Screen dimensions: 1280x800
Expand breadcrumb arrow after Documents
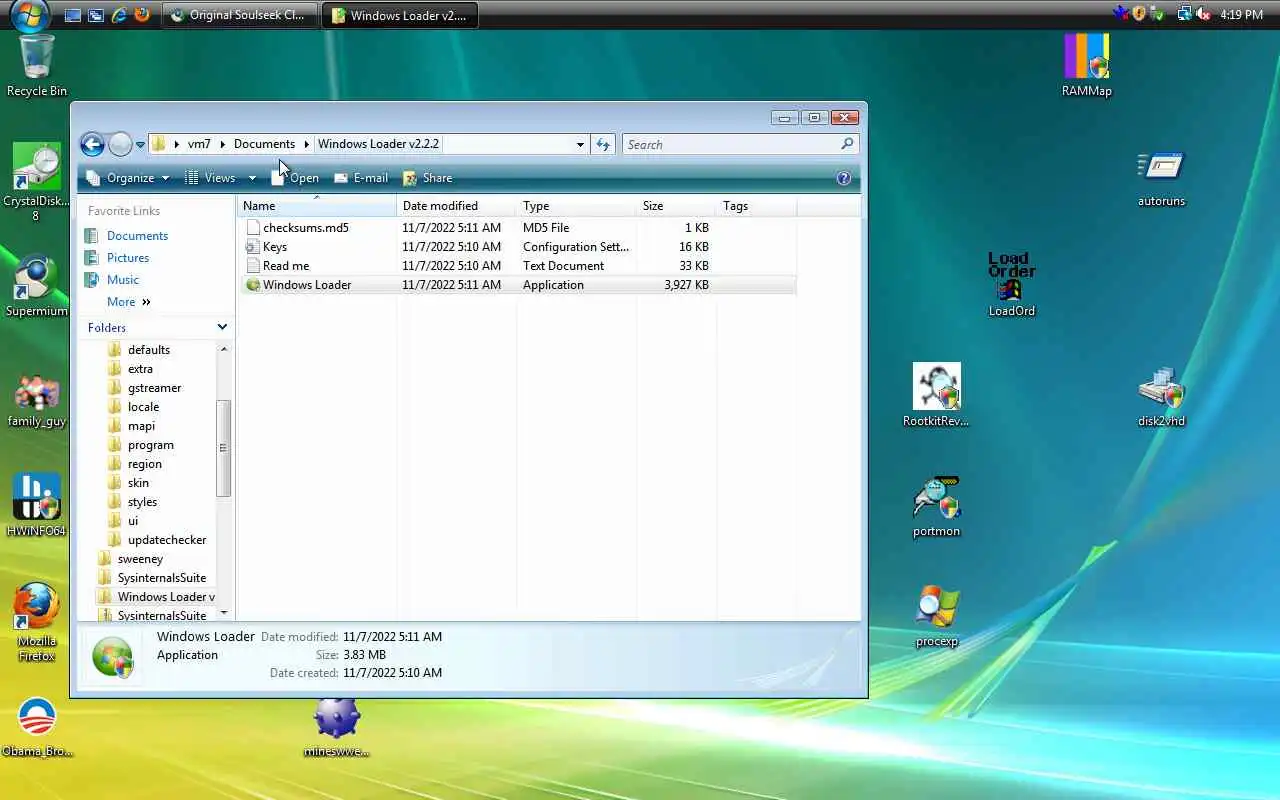click(x=307, y=144)
